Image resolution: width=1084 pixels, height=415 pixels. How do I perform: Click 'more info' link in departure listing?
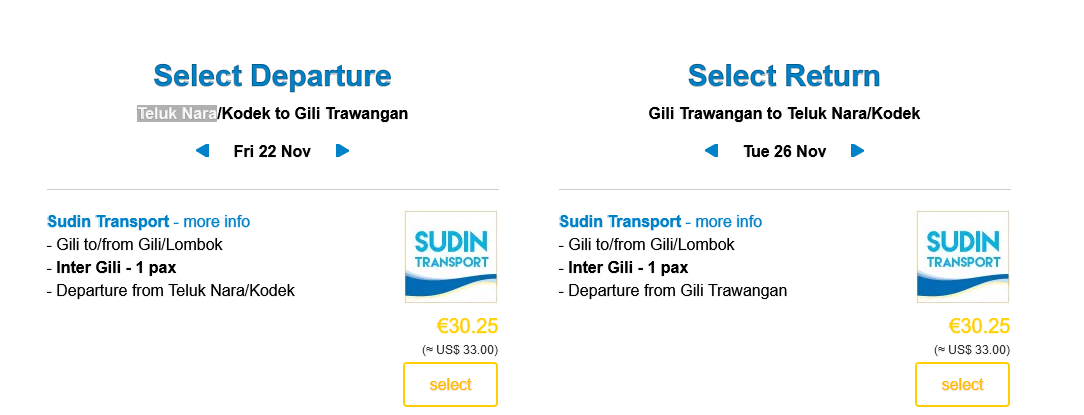pyautogui.click(x=217, y=221)
